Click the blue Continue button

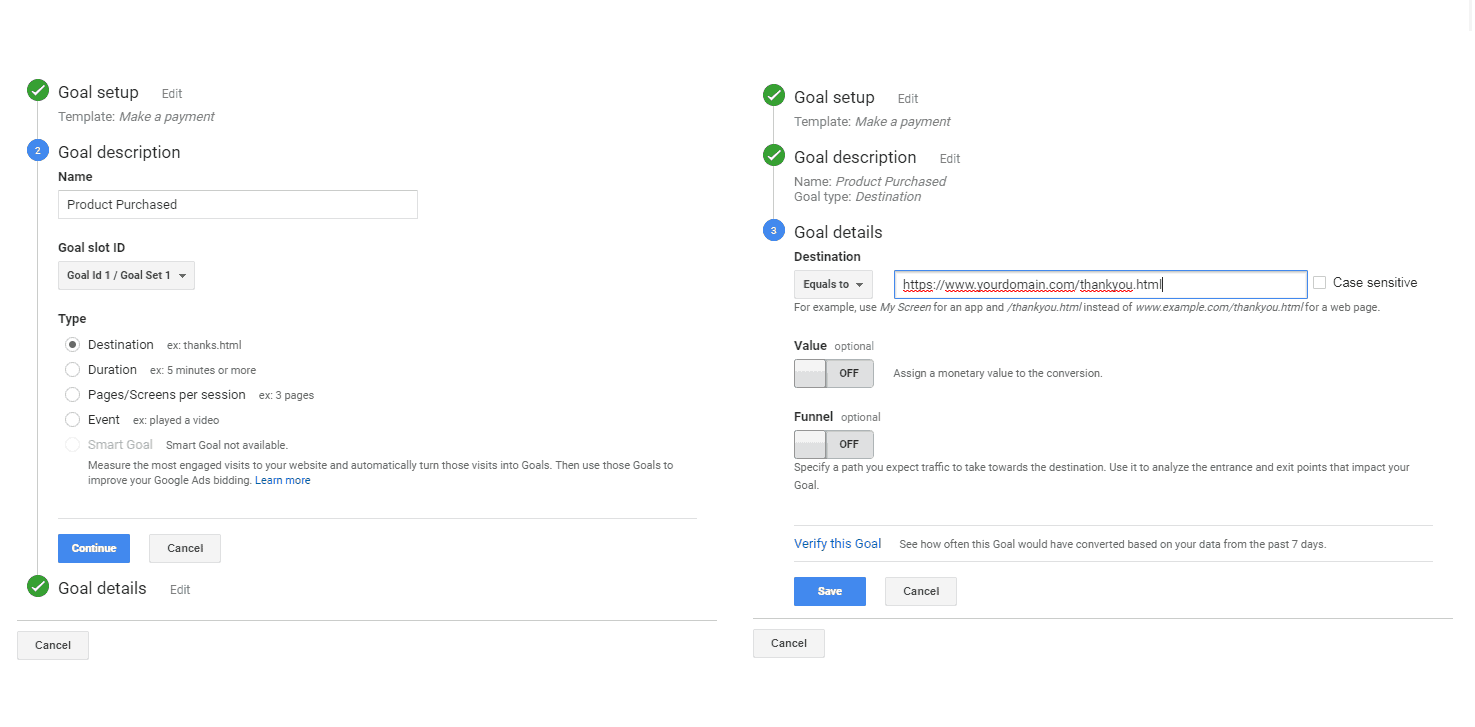pyautogui.click(x=94, y=548)
